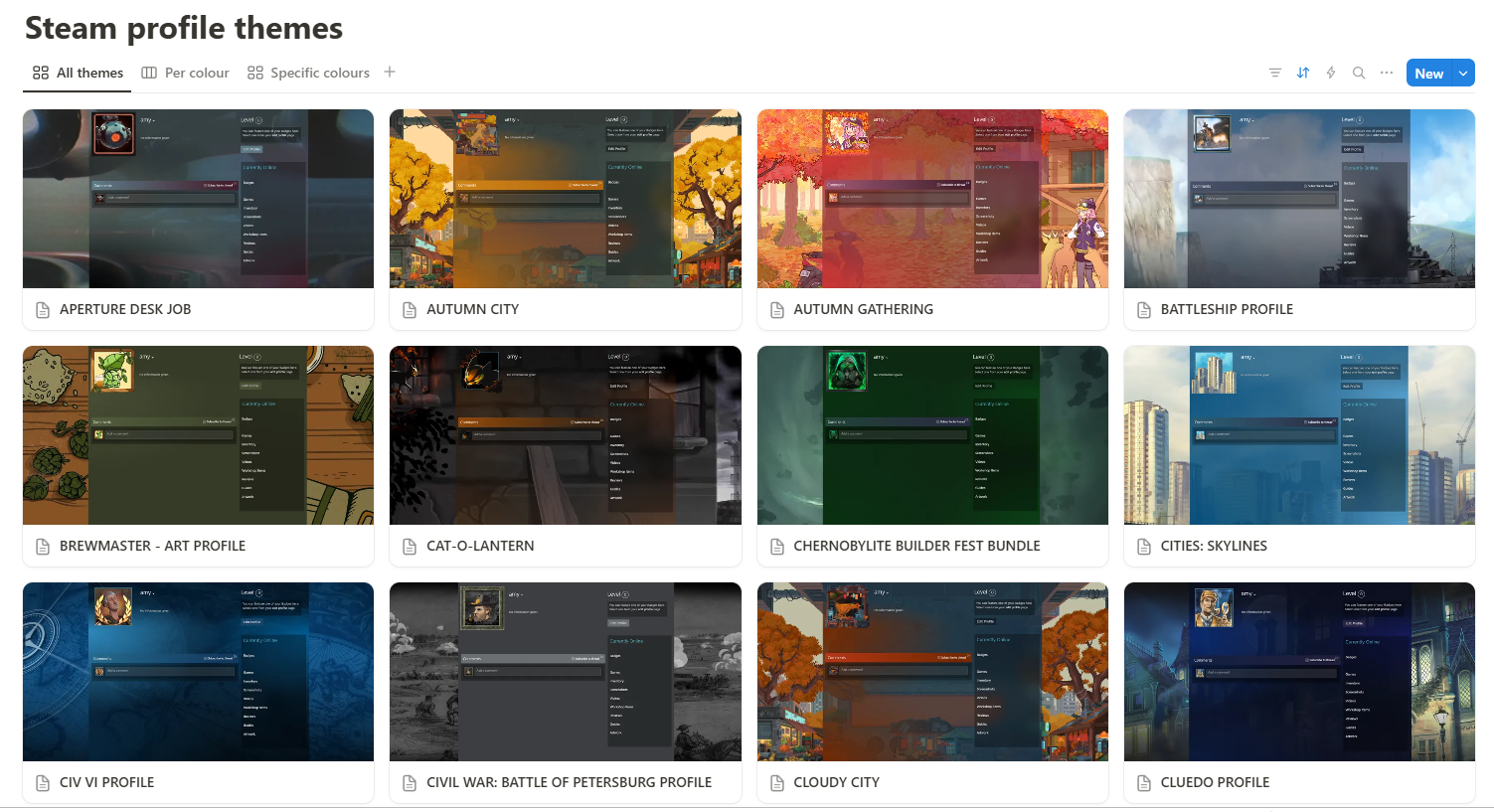Open the Civ VI Profile preview thumbnail
The width and height of the screenshot is (1494, 812).
pos(199,672)
